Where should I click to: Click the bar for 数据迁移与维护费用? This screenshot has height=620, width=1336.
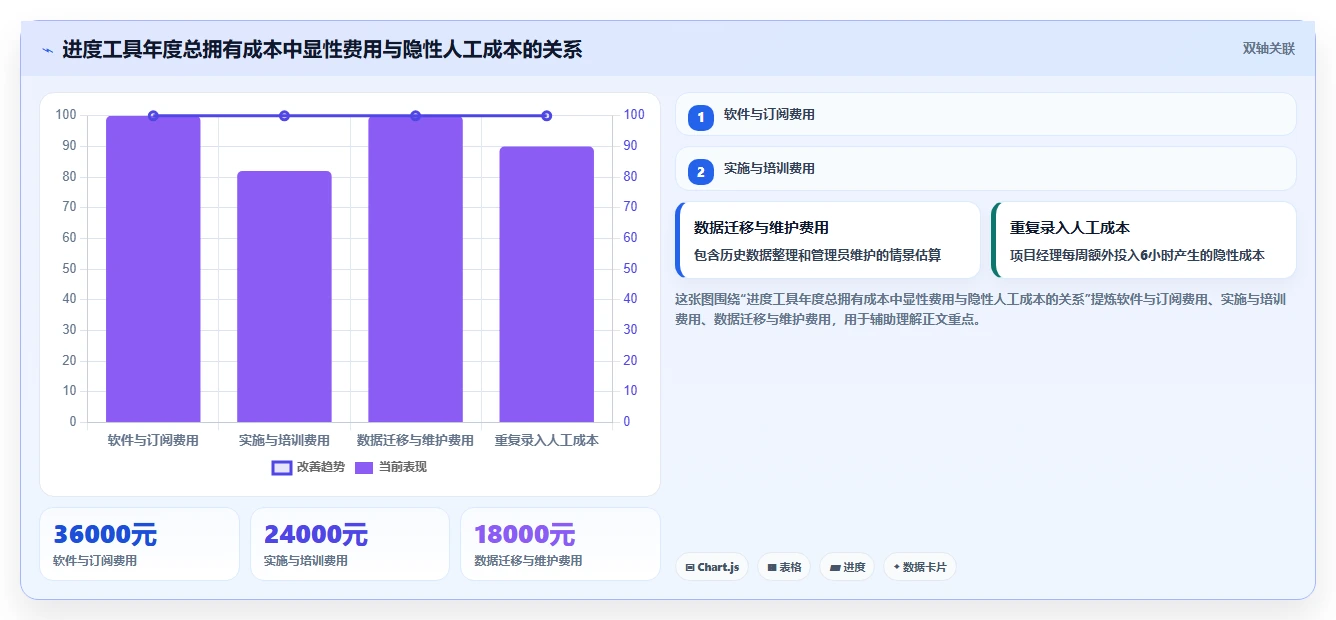coord(415,269)
